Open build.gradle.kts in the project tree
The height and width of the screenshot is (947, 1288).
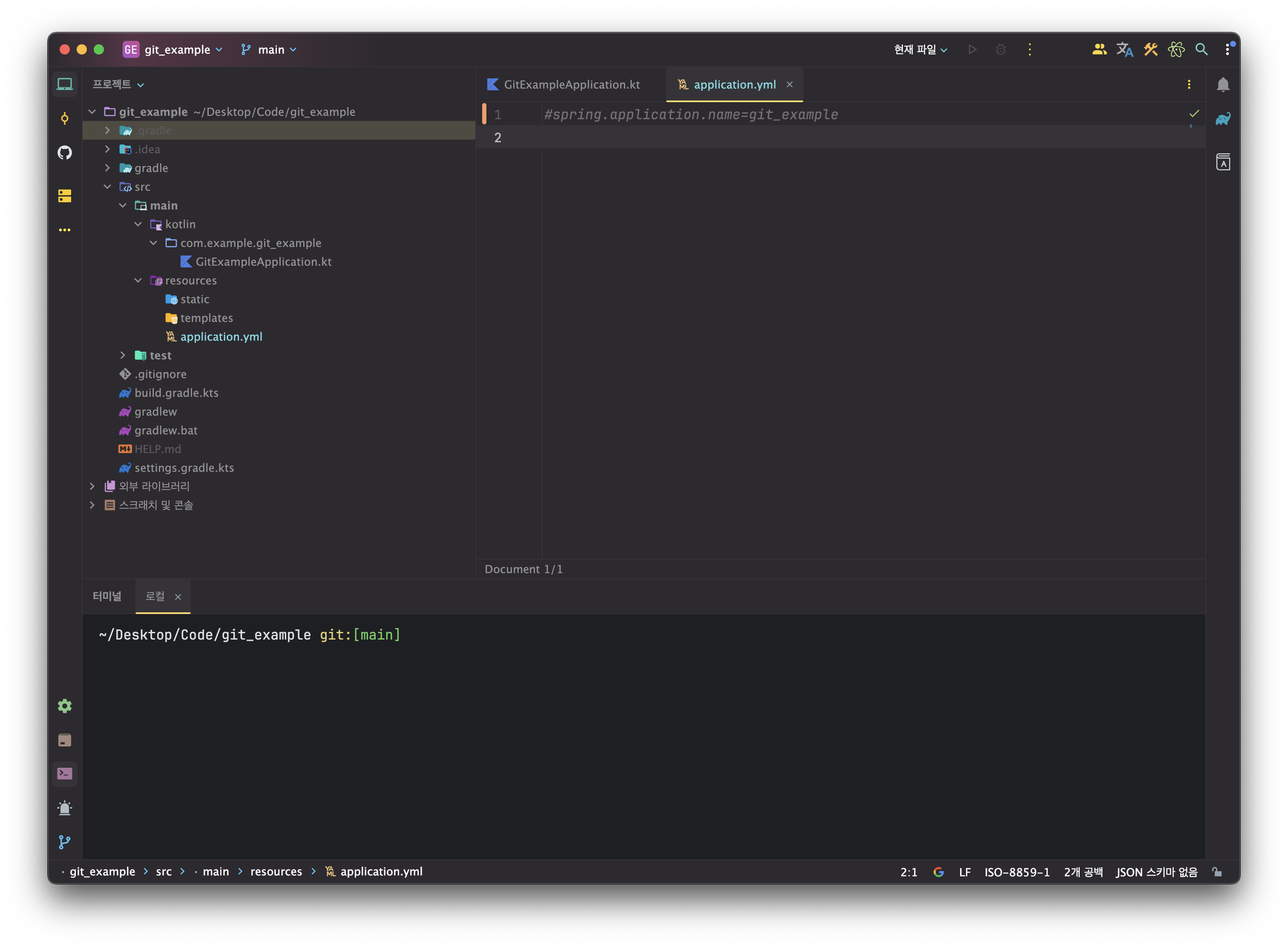[x=176, y=393]
